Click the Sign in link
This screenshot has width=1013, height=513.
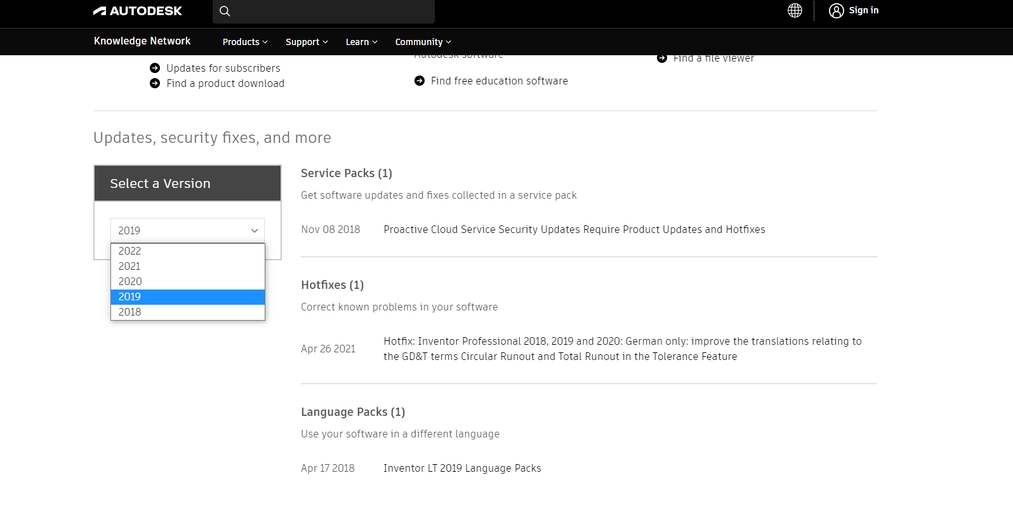(x=864, y=10)
